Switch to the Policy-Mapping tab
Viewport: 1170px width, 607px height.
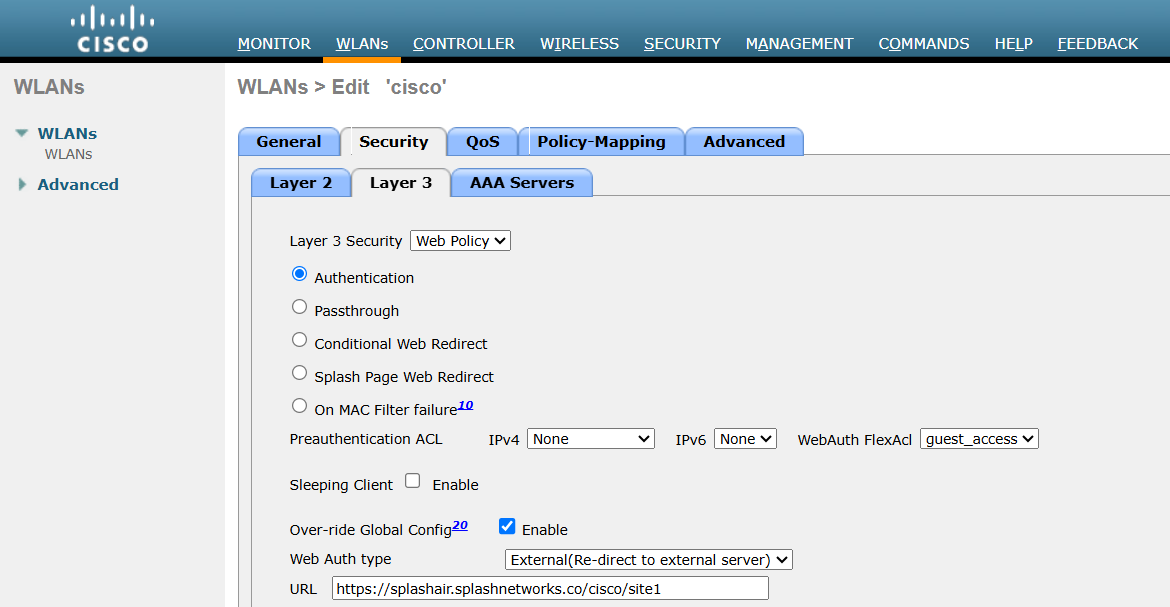601,142
